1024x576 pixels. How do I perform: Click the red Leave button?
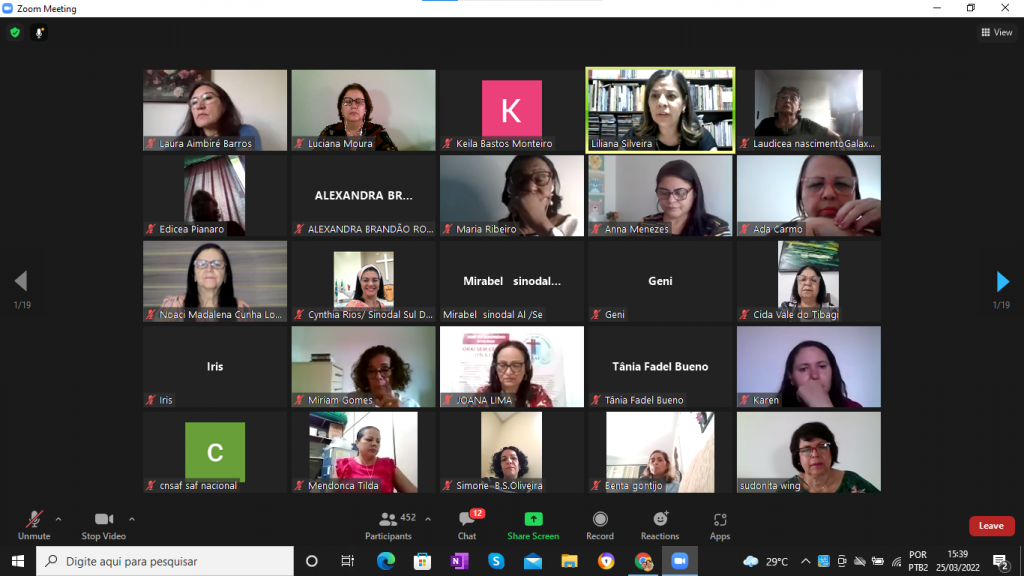[991, 526]
